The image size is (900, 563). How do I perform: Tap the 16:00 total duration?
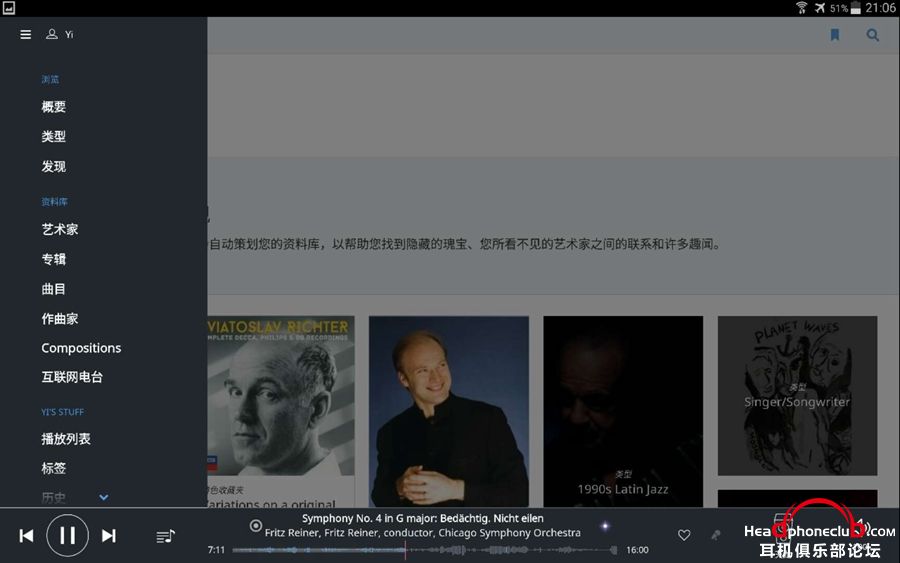[637, 550]
